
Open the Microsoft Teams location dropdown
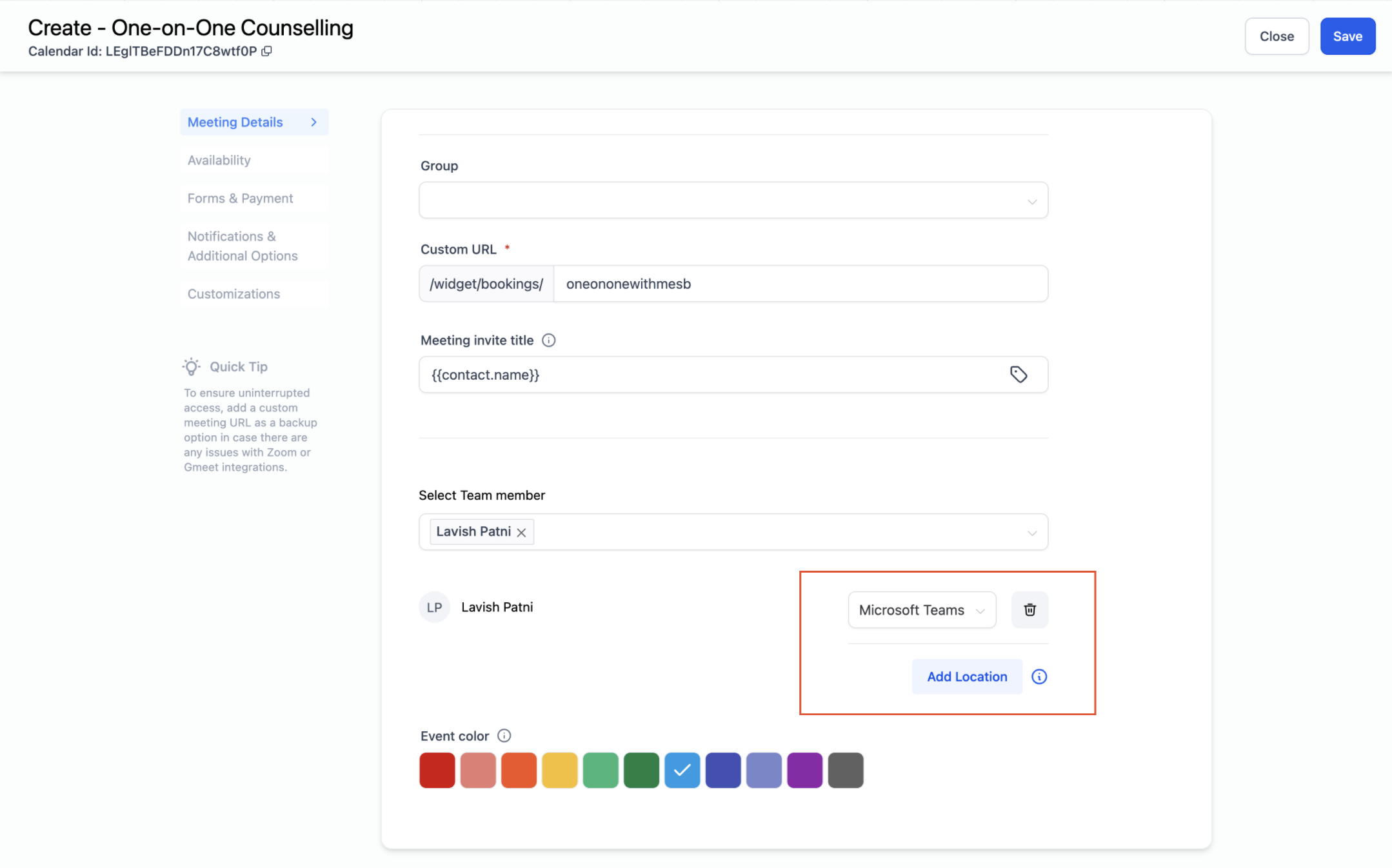[x=921, y=610]
